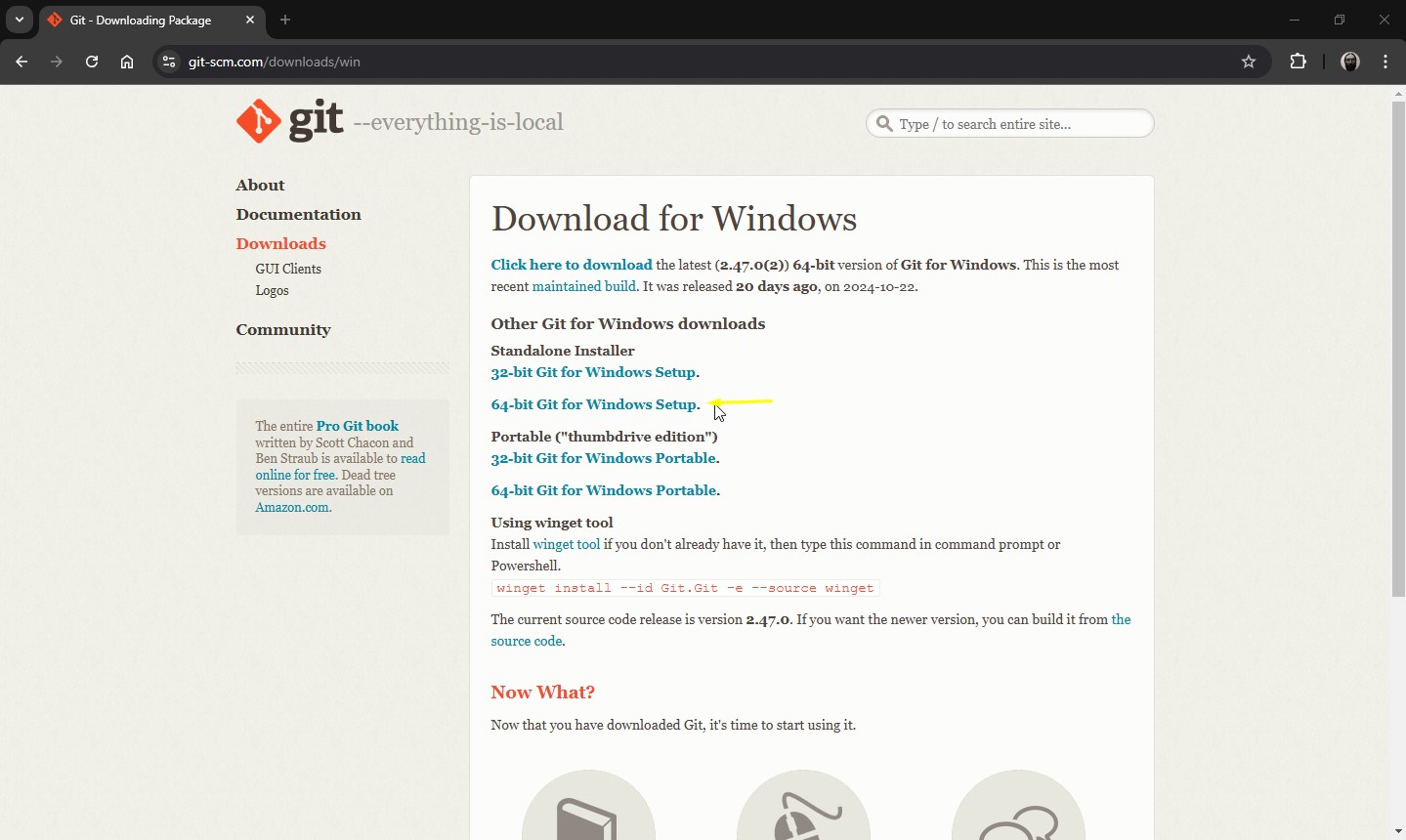Click the chat bubbles icon circle
Image resolution: width=1406 pixels, height=840 pixels.
[x=1018, y=805]
